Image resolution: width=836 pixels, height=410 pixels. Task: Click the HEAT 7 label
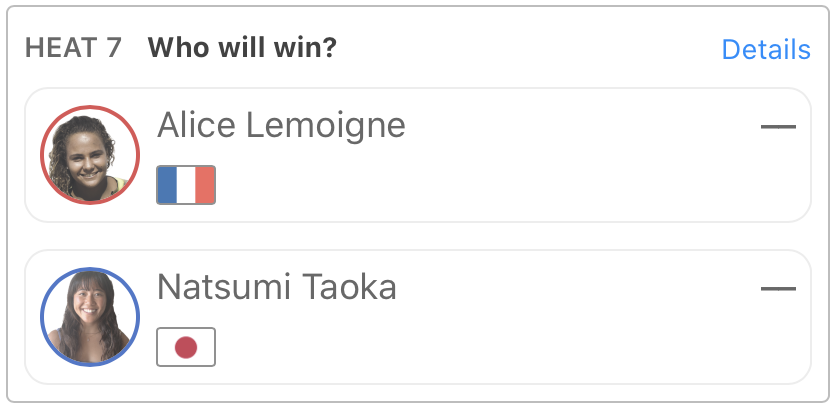(73, 48)
